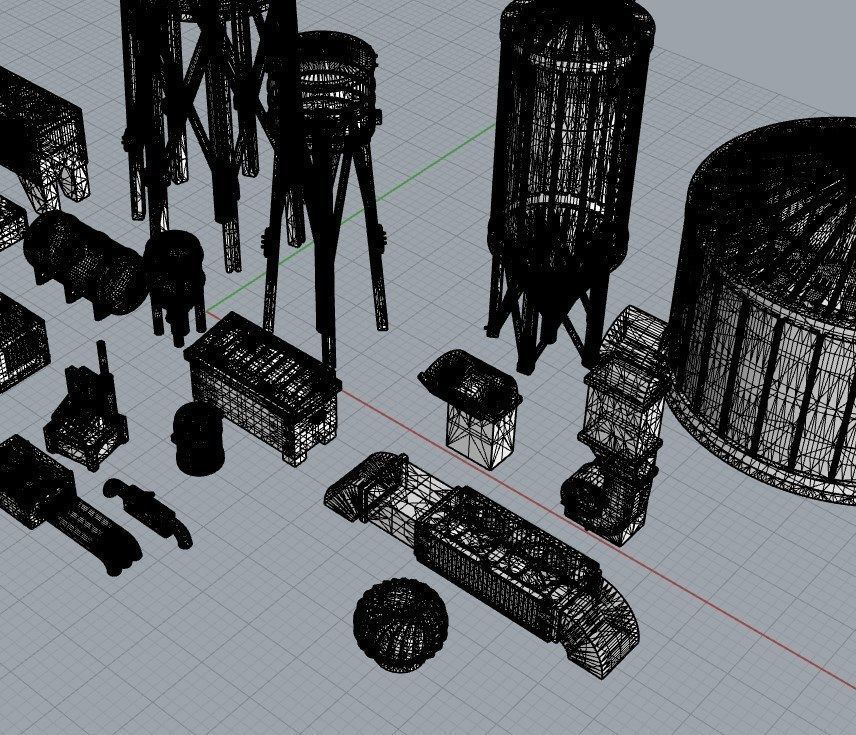This screenshot has height=735, width=856.
Task: Select the ribbed sphere wireframe object
Action: pyautogui.click(x=400, y=624)
